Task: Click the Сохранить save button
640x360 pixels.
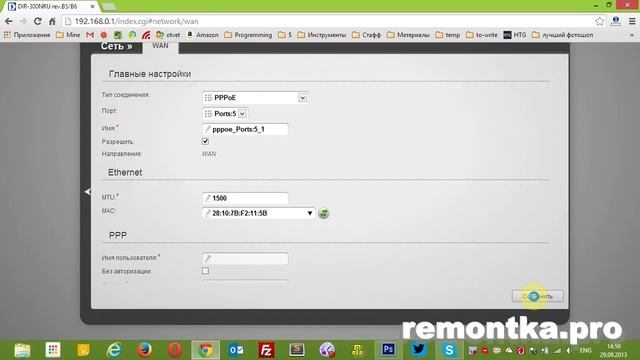Action: point(538,296)
